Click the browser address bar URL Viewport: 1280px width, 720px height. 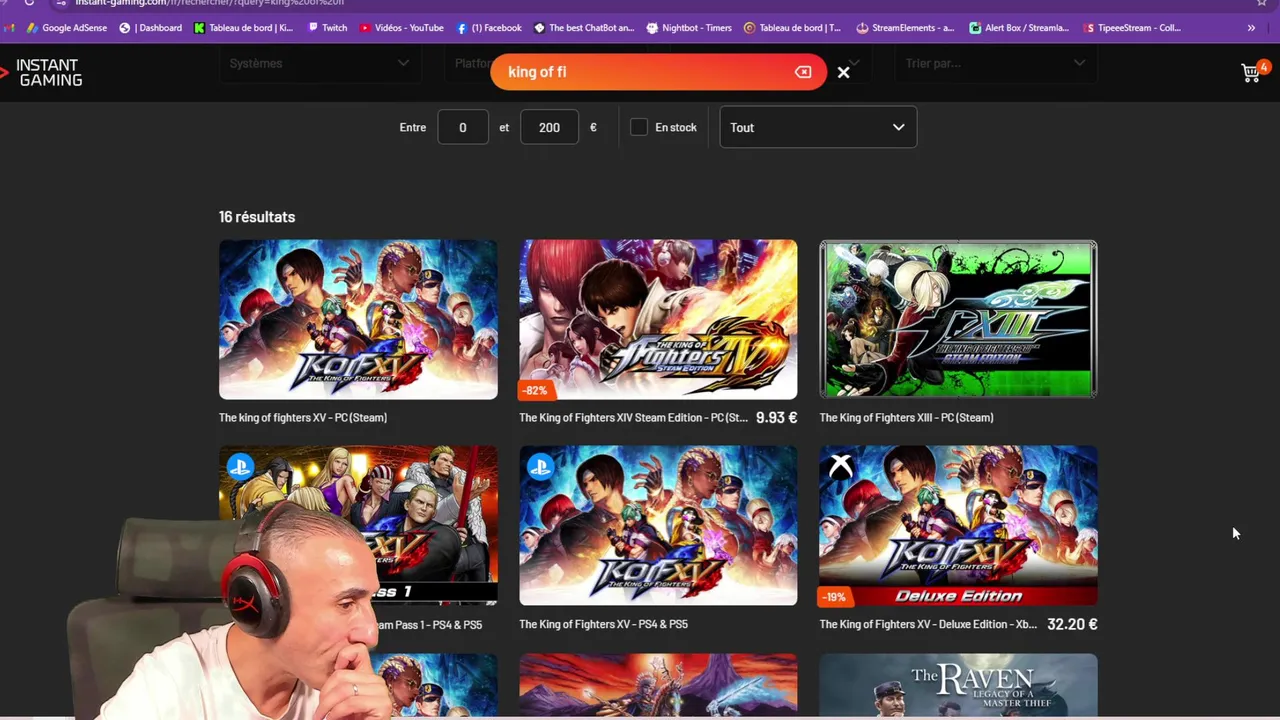[x=209, y=3]
